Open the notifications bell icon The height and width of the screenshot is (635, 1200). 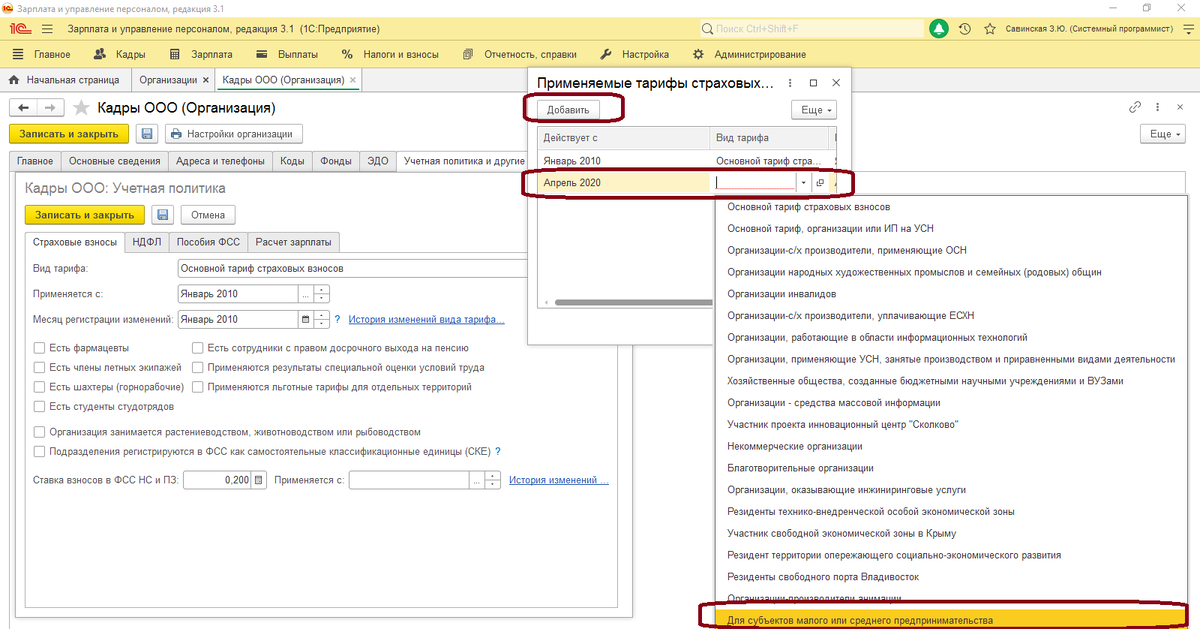(x=939, y=30)
